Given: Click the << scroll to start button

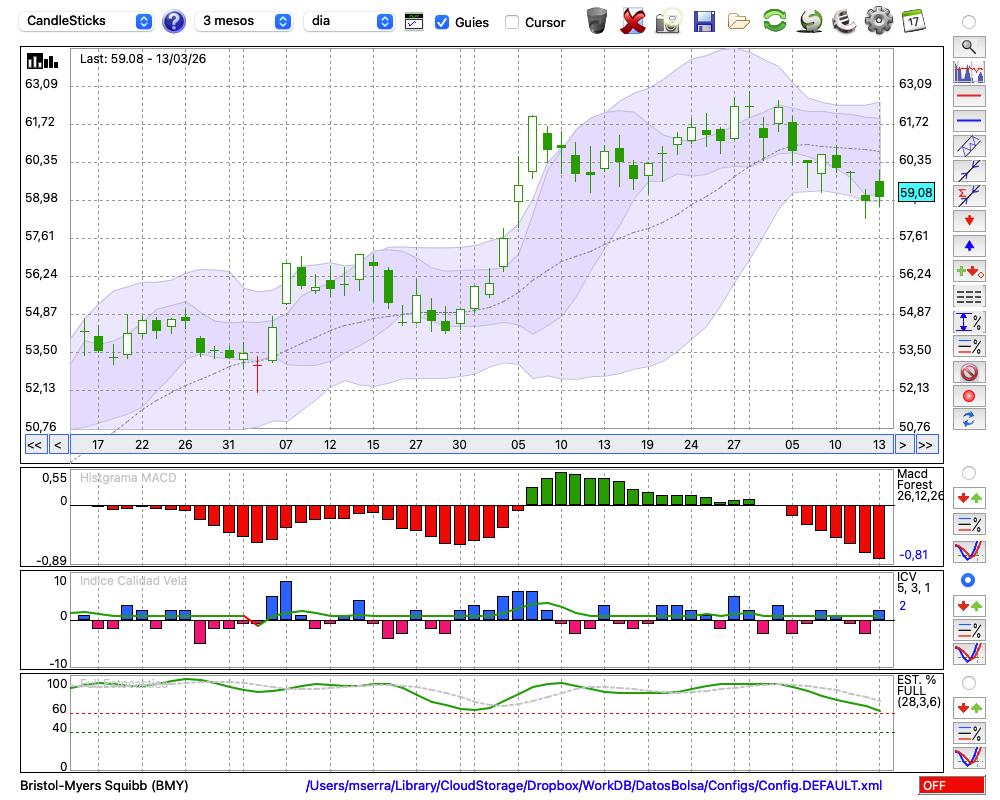Looking at the screenshot, I should [34, 445].
